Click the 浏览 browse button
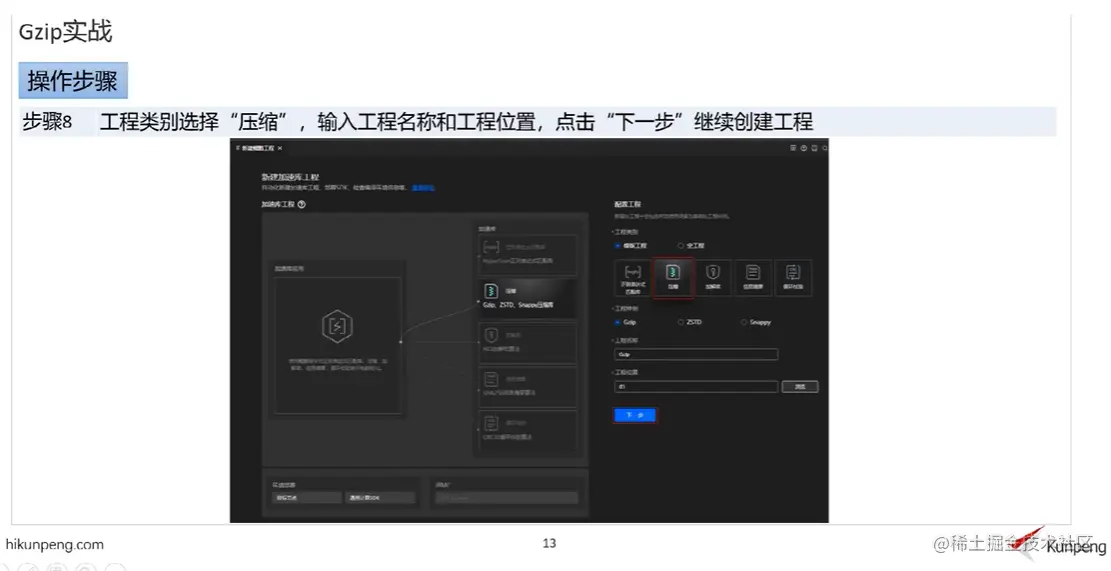1111x571 pixels. click(800, 387)
